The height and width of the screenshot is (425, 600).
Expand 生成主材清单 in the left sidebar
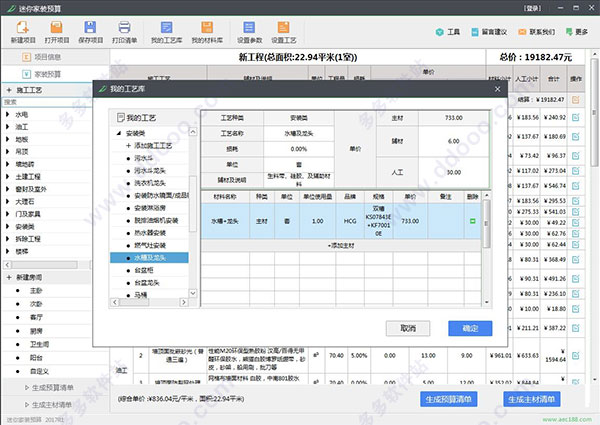[27, 405]
